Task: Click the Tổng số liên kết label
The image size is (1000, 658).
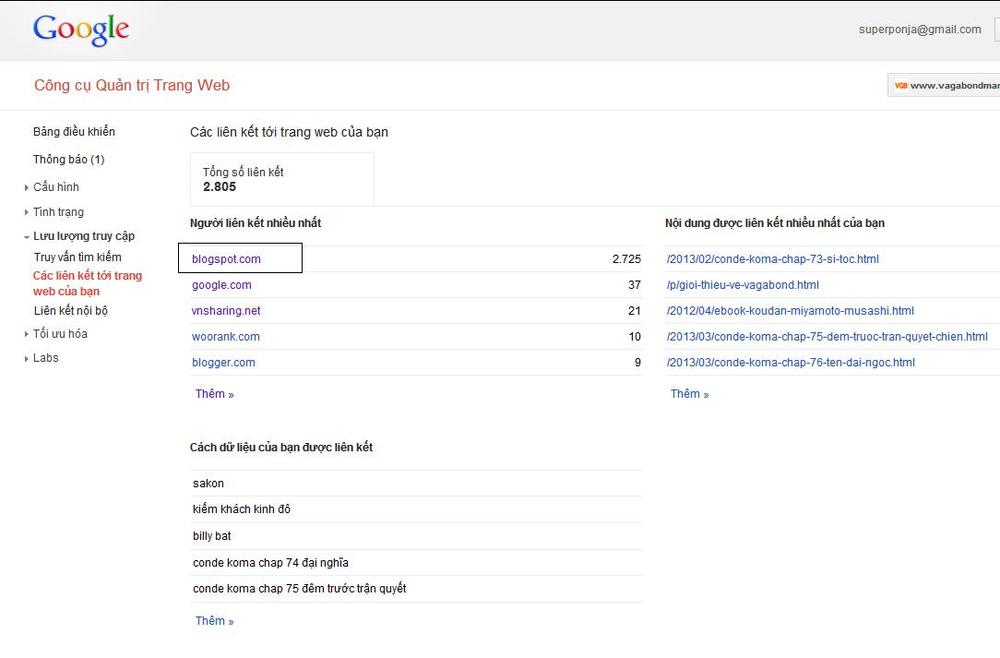Action: 243,172
